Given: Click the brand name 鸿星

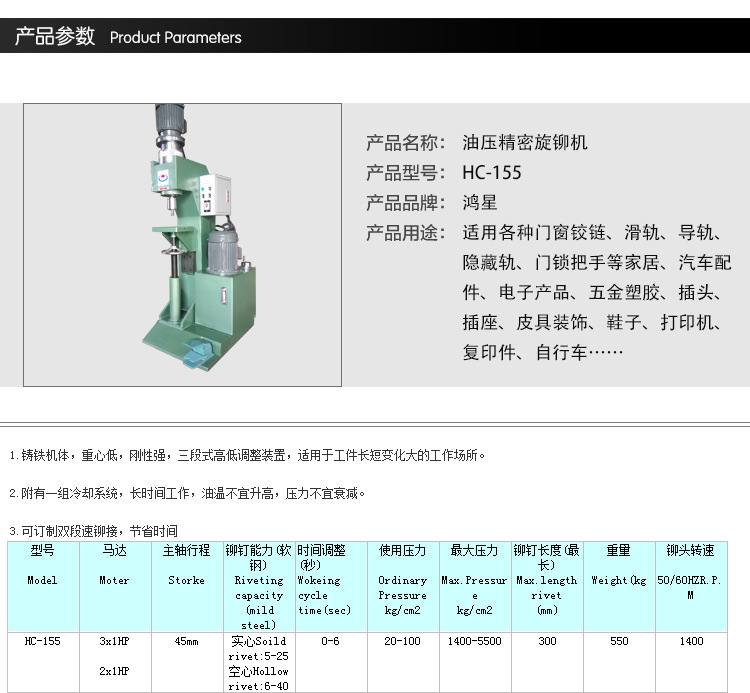Looking at the screenshot, I should click(479, 202).
